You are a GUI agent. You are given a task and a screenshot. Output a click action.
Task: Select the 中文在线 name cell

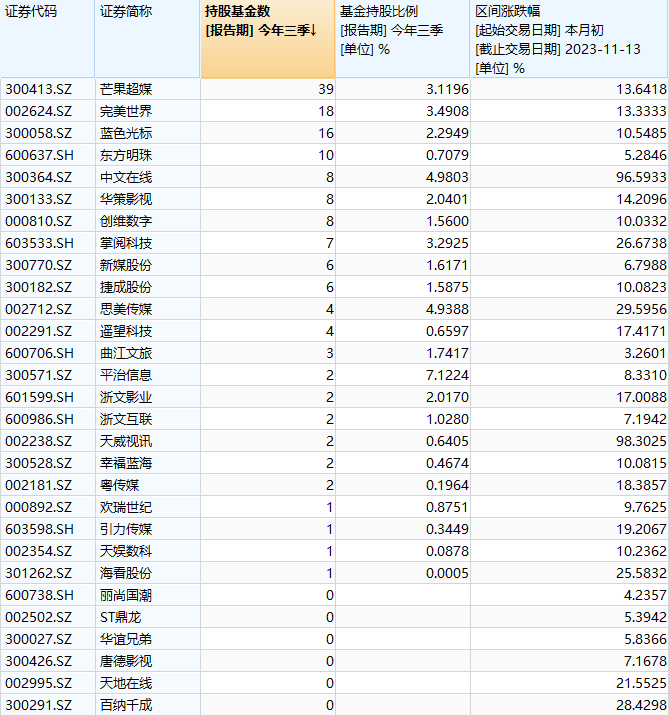pos(126,178)
